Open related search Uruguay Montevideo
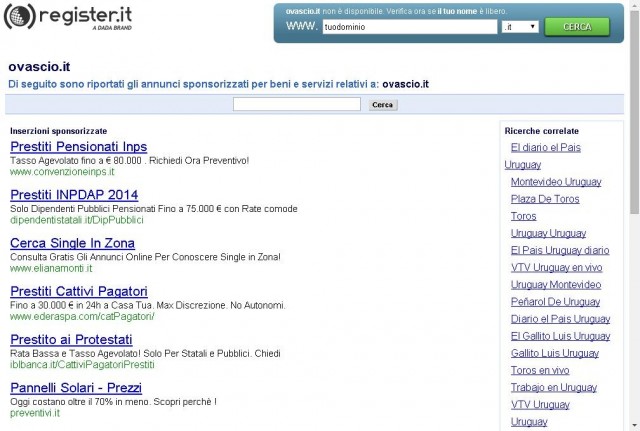This screenshot has width=640, height=431. coord(556,284)
